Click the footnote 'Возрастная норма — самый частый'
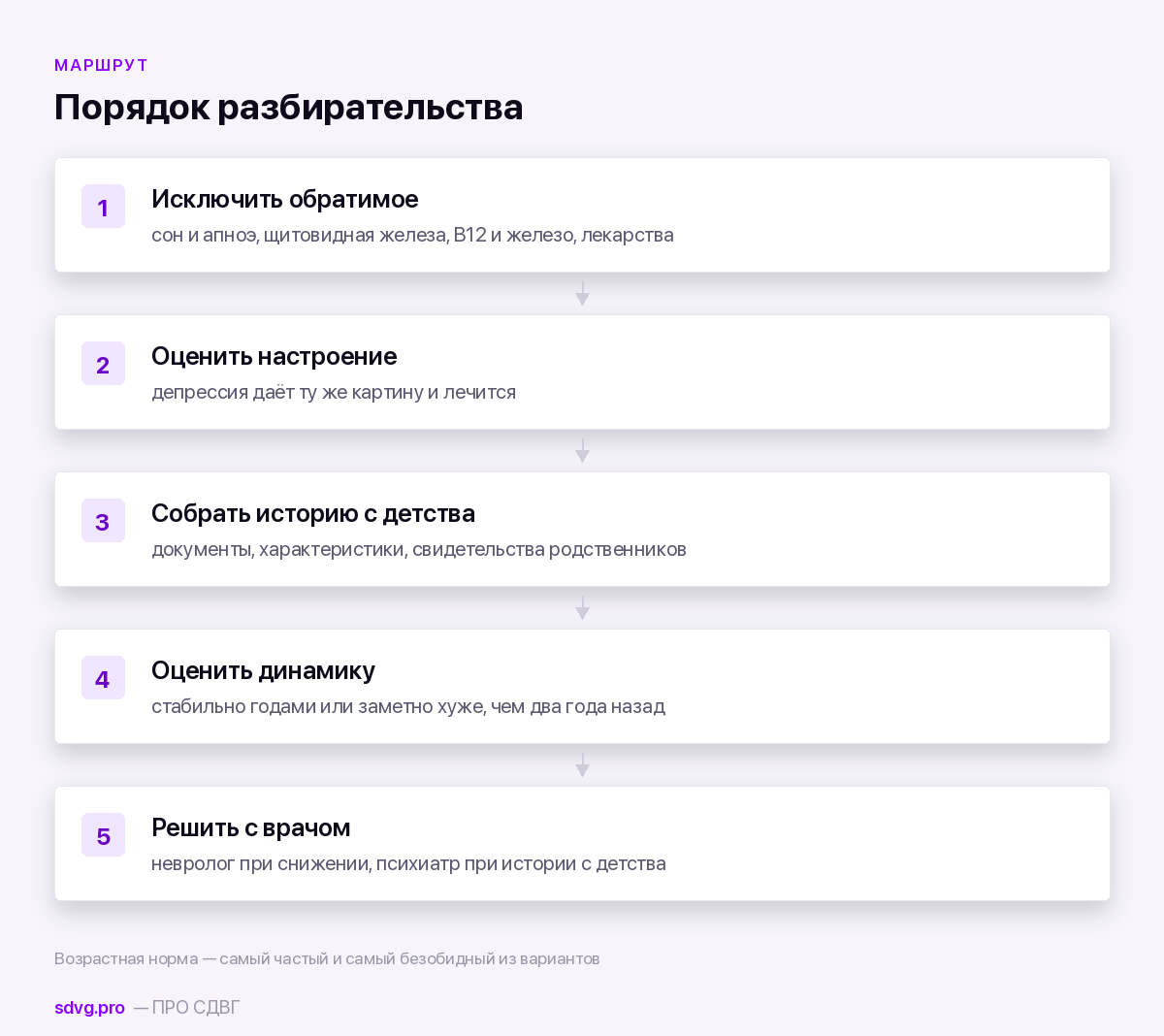Screen dimensions: 1164x1036 point(191,959)
